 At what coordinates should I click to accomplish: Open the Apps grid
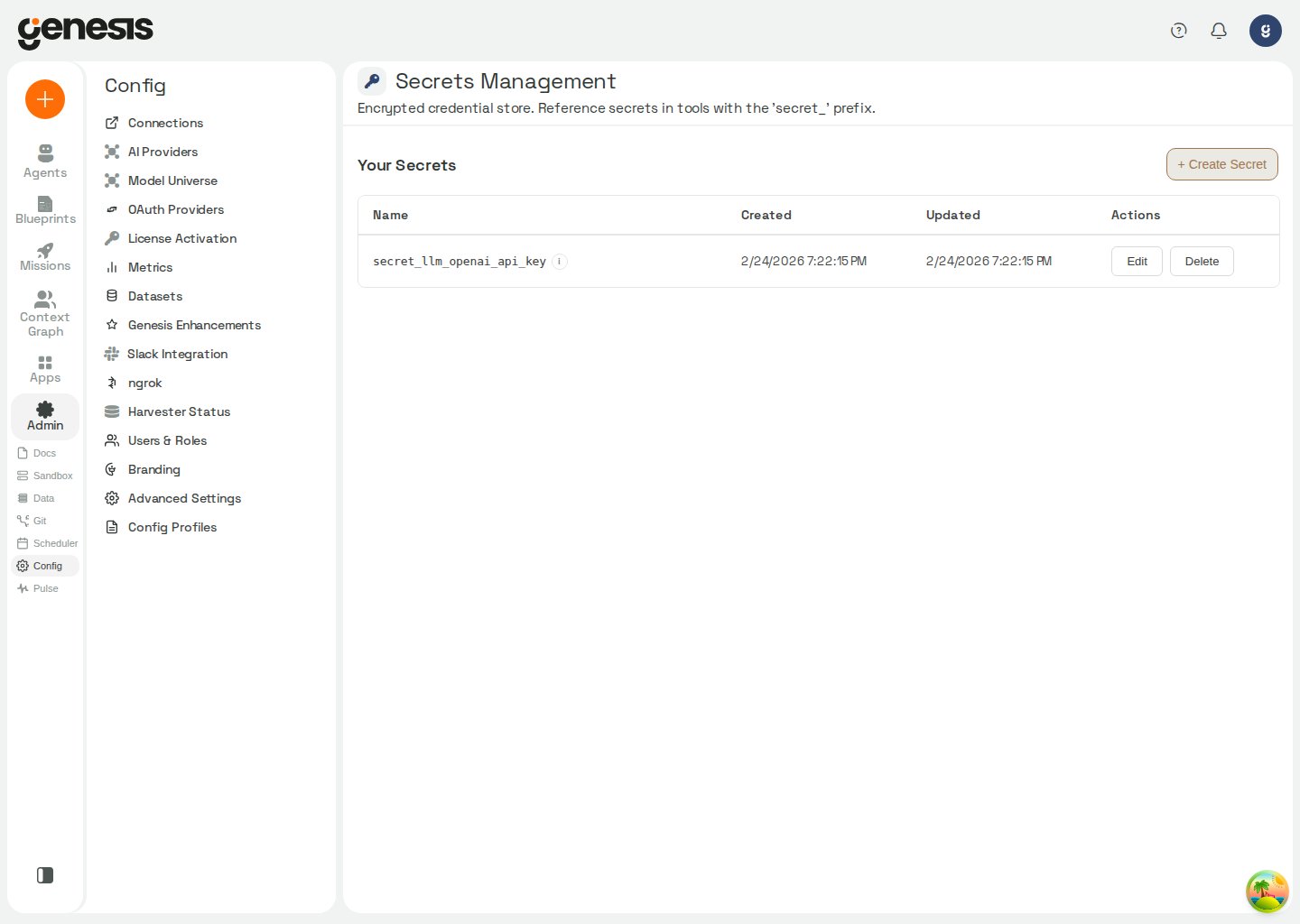click(x=45, y=369)
